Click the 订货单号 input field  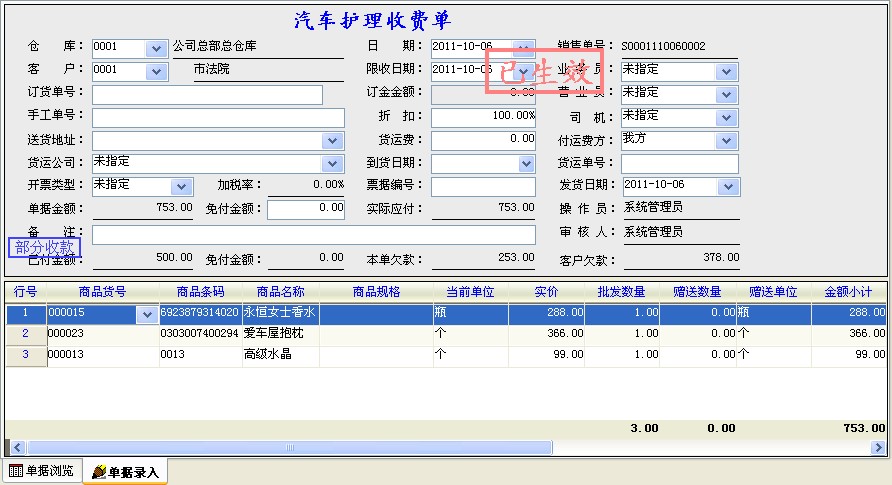[x=207, y=94]
